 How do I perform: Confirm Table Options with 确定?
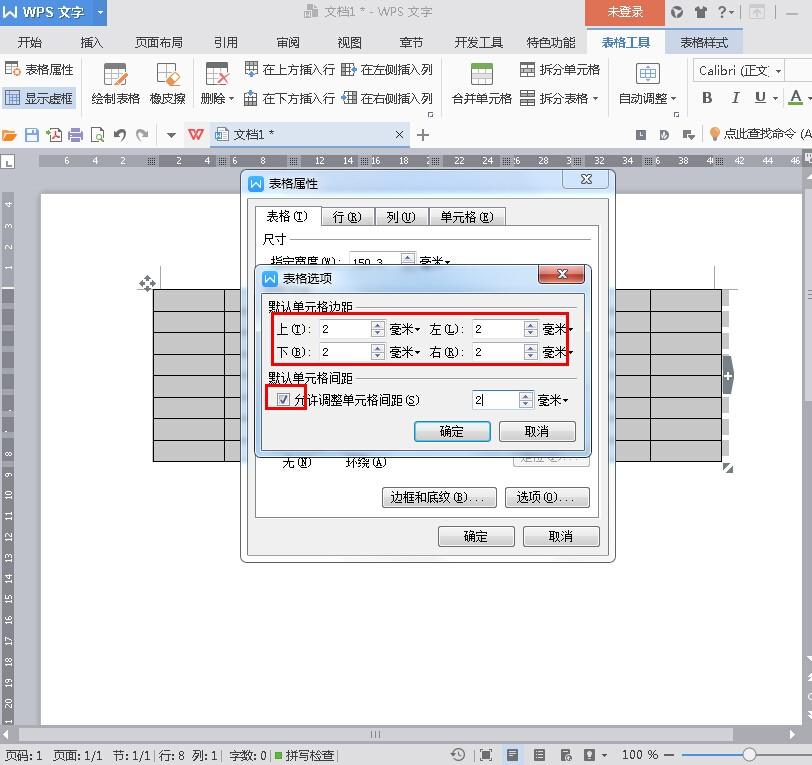click(x=452, y=431)
